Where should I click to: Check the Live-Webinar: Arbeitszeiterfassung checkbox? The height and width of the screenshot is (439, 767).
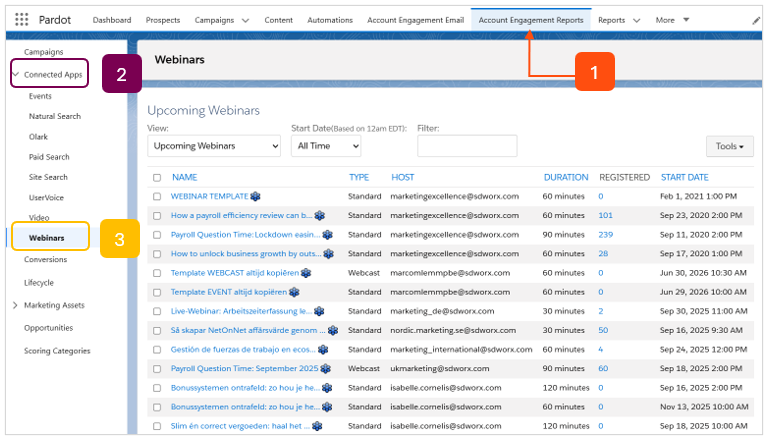click(x=157, y=311)
